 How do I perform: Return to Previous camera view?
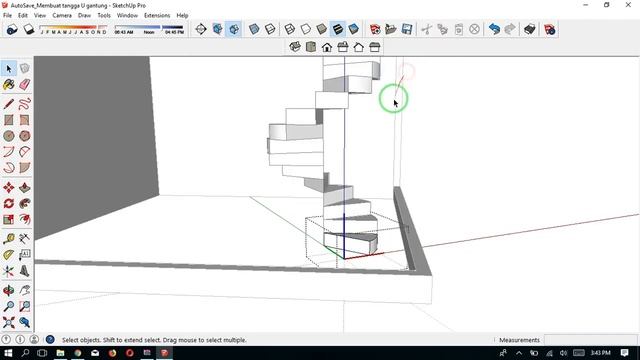(24, 322)
